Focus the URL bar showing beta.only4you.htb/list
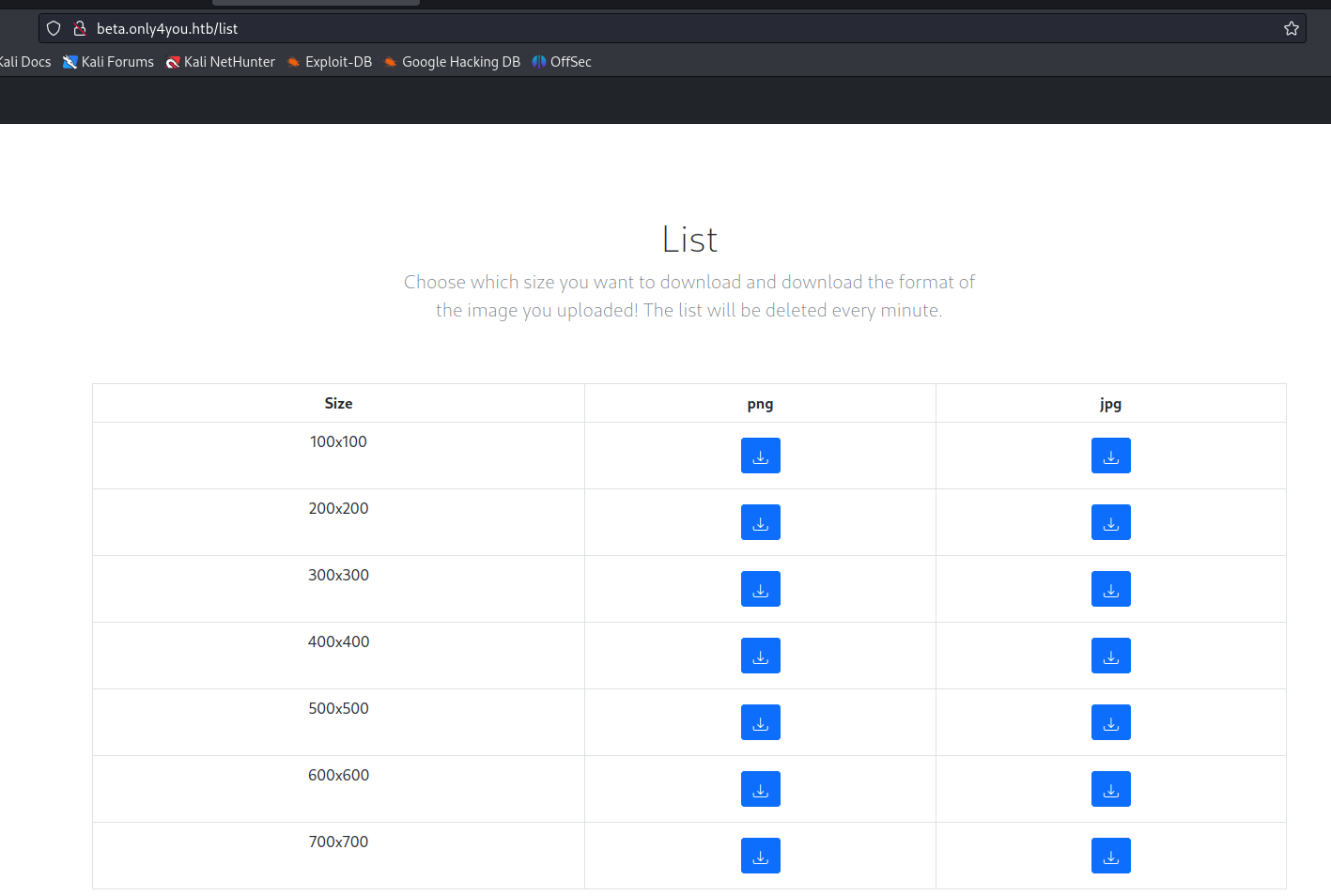 [x=672, y=28]
